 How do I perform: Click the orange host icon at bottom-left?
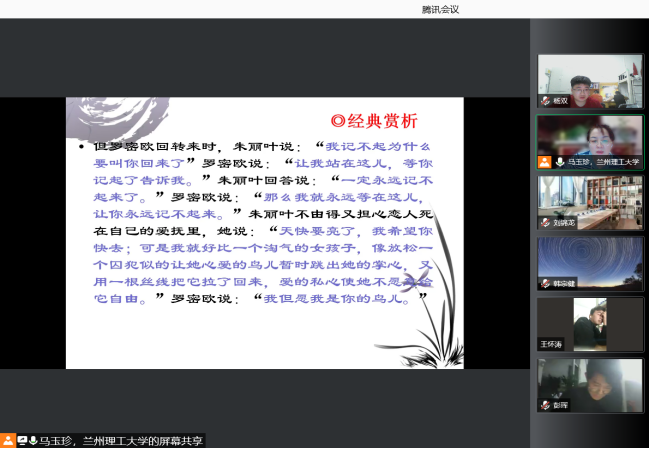pyautogui.click(x=8, y=441)
